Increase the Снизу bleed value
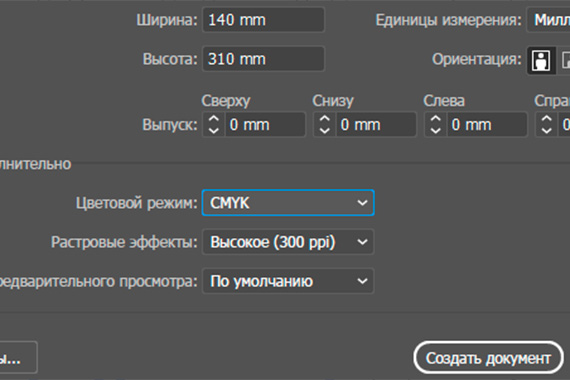Image resolution: width=570 pixels, height=380 pixels. [x=325, y=119]
